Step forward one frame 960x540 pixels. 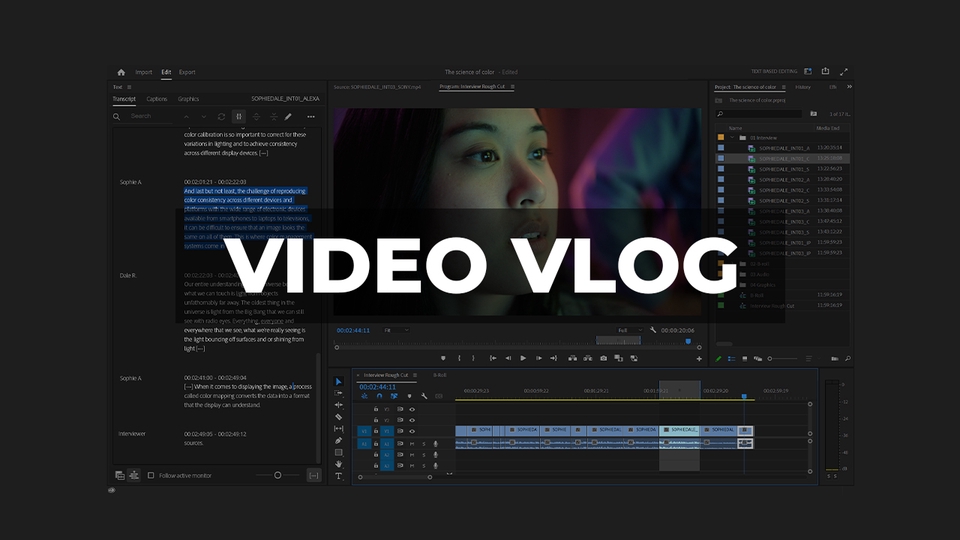pos(539,358)
